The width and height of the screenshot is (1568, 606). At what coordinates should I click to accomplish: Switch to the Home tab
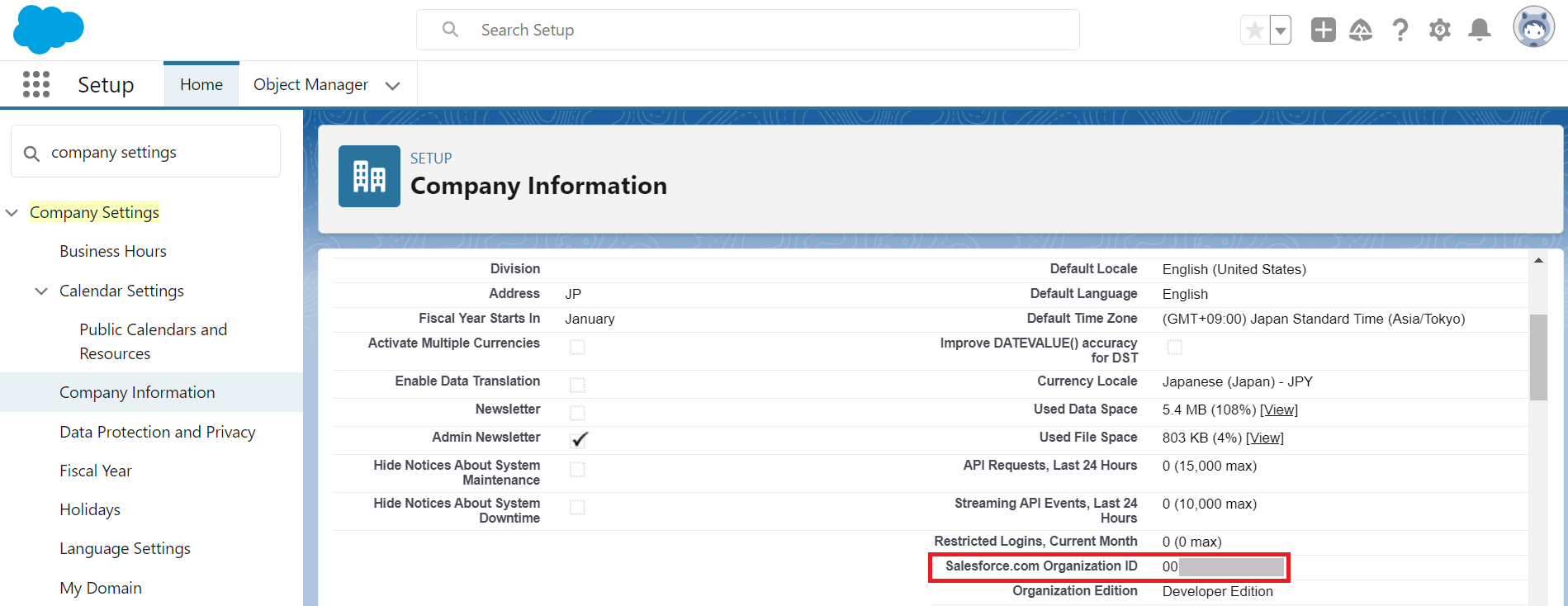click(201, 84)
